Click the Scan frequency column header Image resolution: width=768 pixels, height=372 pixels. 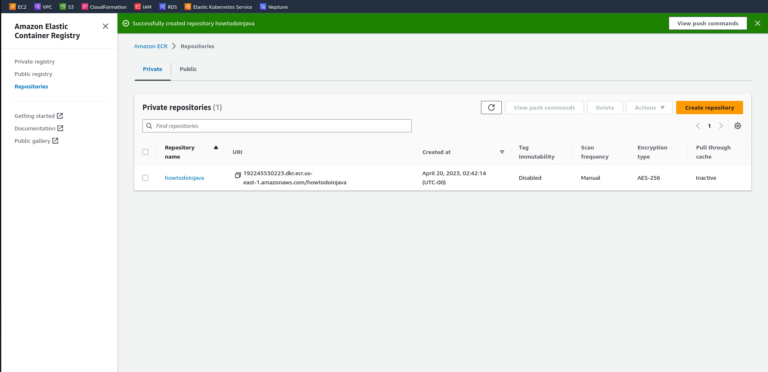pos(595,152)
